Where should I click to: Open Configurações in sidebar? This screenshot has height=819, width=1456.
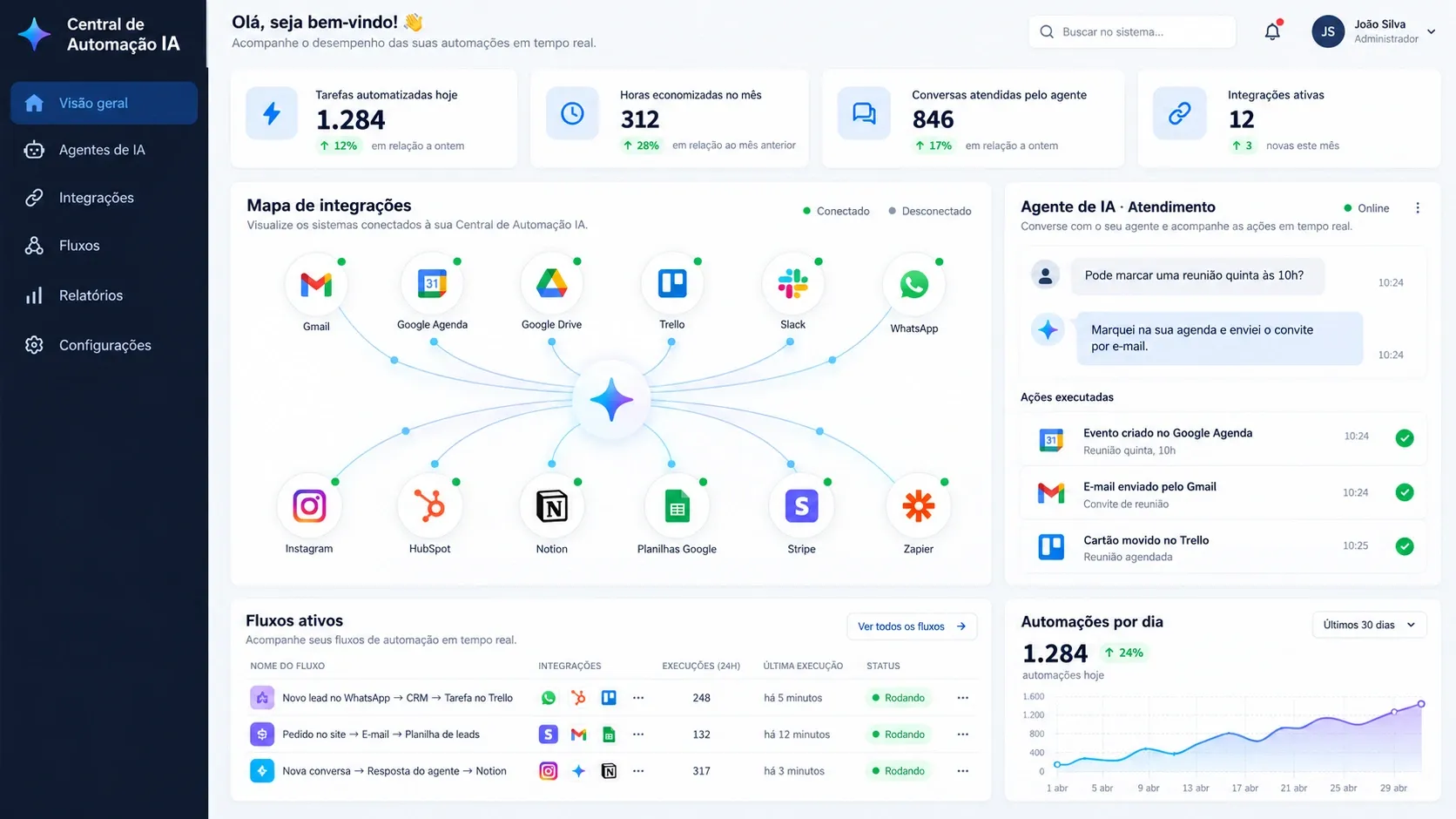[104, 345]
